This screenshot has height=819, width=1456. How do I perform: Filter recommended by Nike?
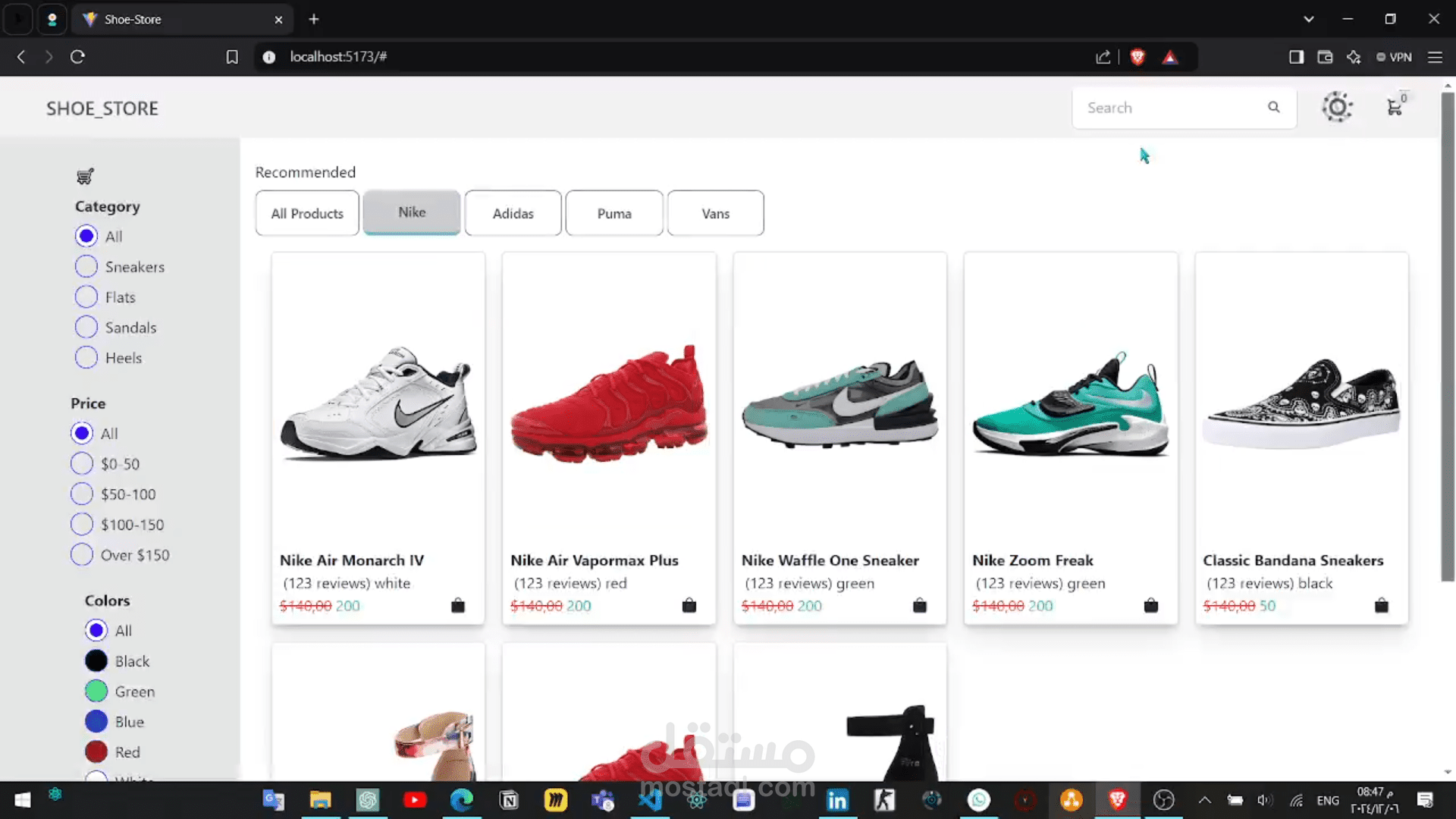[412, 212]
